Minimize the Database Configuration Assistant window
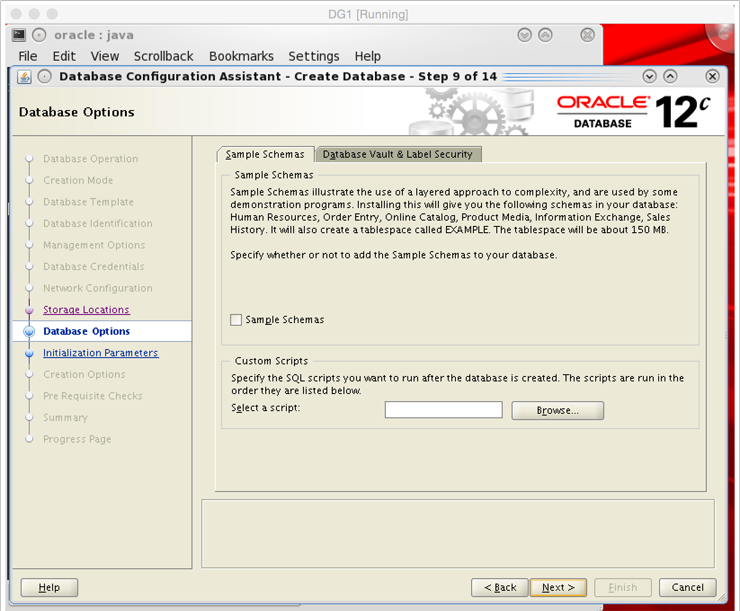The height and width of the screenshot is (611, 740). (649, 76)
